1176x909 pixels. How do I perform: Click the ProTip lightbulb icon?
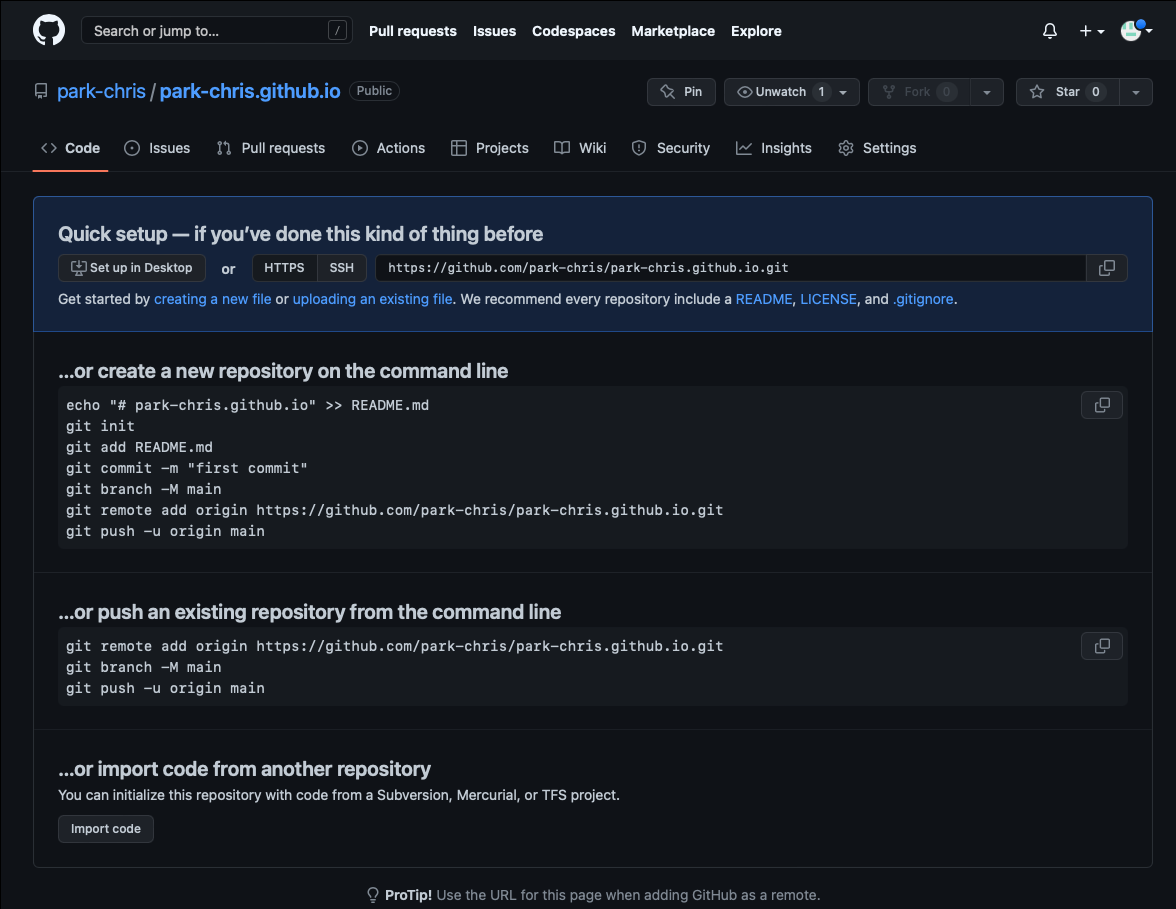pyautogui.click(x=373, y=895)
